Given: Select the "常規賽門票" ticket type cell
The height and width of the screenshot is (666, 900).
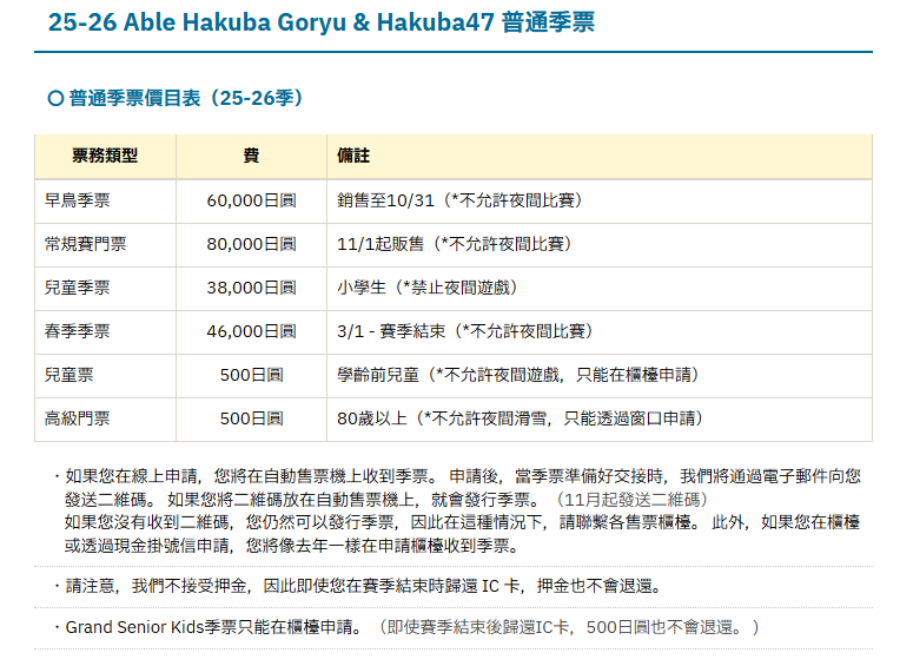Looking at the screenshot, I should [105, 245].
